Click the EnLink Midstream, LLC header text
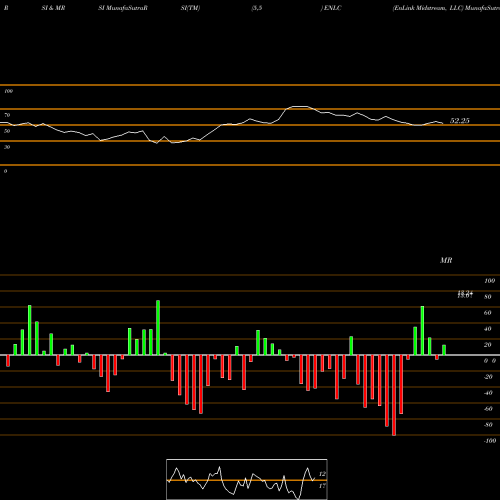Screen dimensions: 500x500 [x=428, y=8]
